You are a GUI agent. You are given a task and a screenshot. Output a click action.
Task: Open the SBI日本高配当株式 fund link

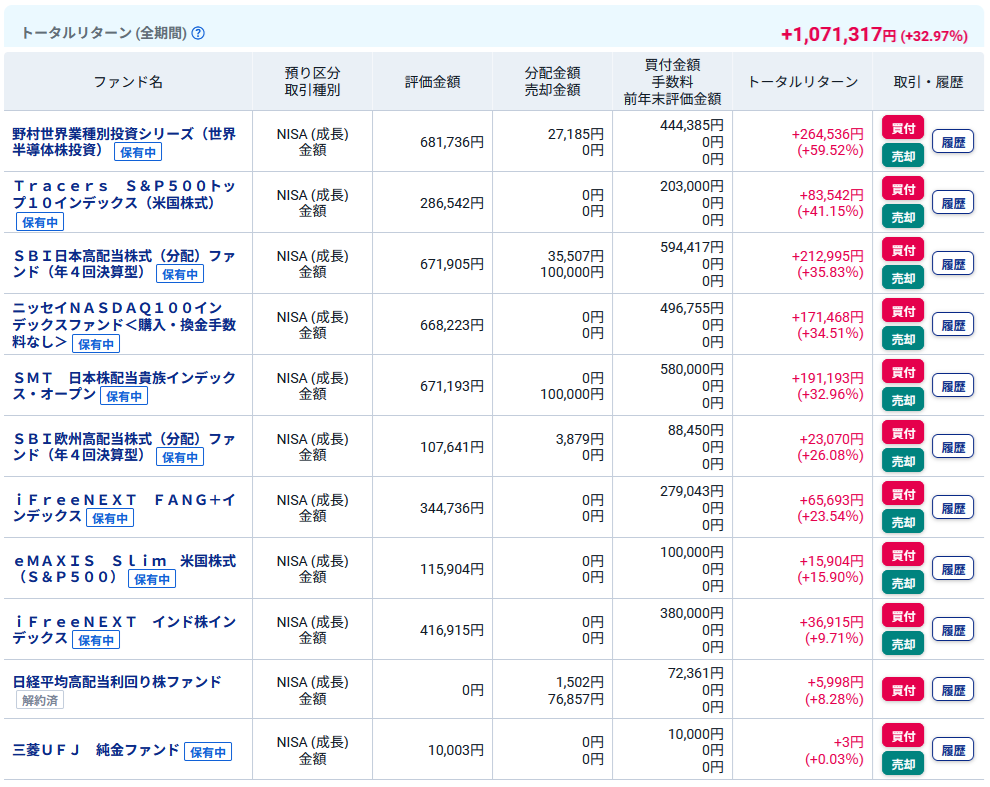[124, 264]
